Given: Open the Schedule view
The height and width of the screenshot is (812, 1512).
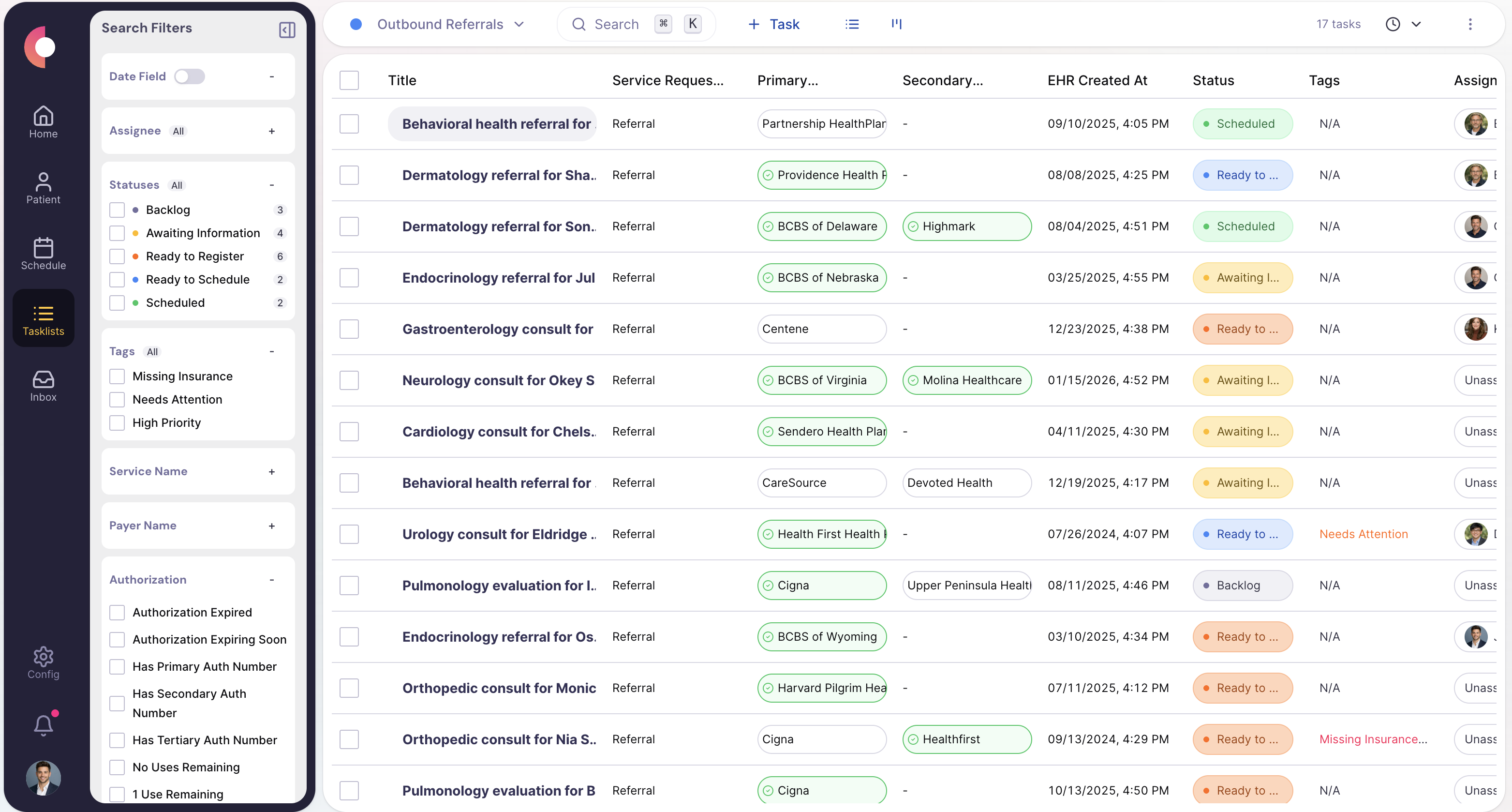Looking at the screenshot, I should [x=43, y=254].
